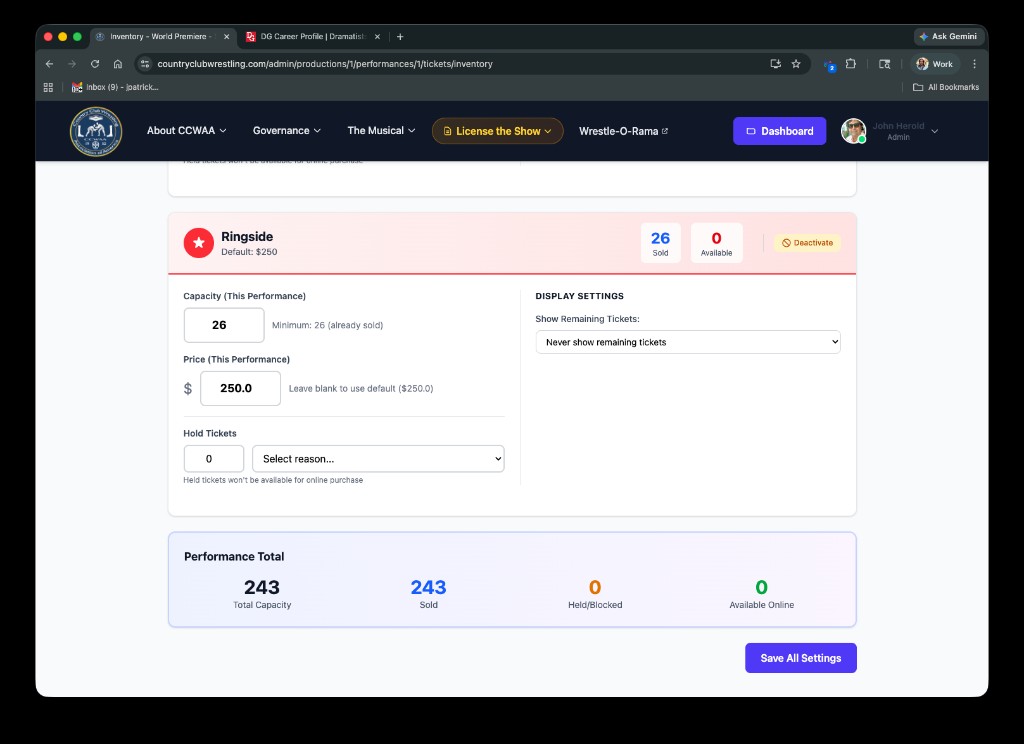Image resolution: width=1024 pixels, height=744 pixels.
Task: Click the browser home icon
Action: (x=117, y=63)
